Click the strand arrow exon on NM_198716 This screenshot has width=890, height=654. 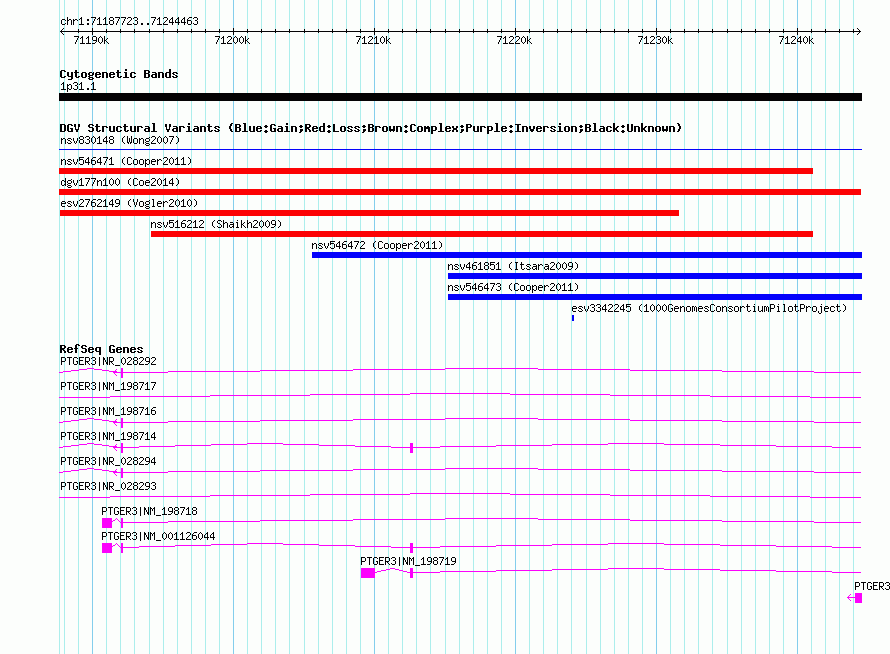[119, 423]
